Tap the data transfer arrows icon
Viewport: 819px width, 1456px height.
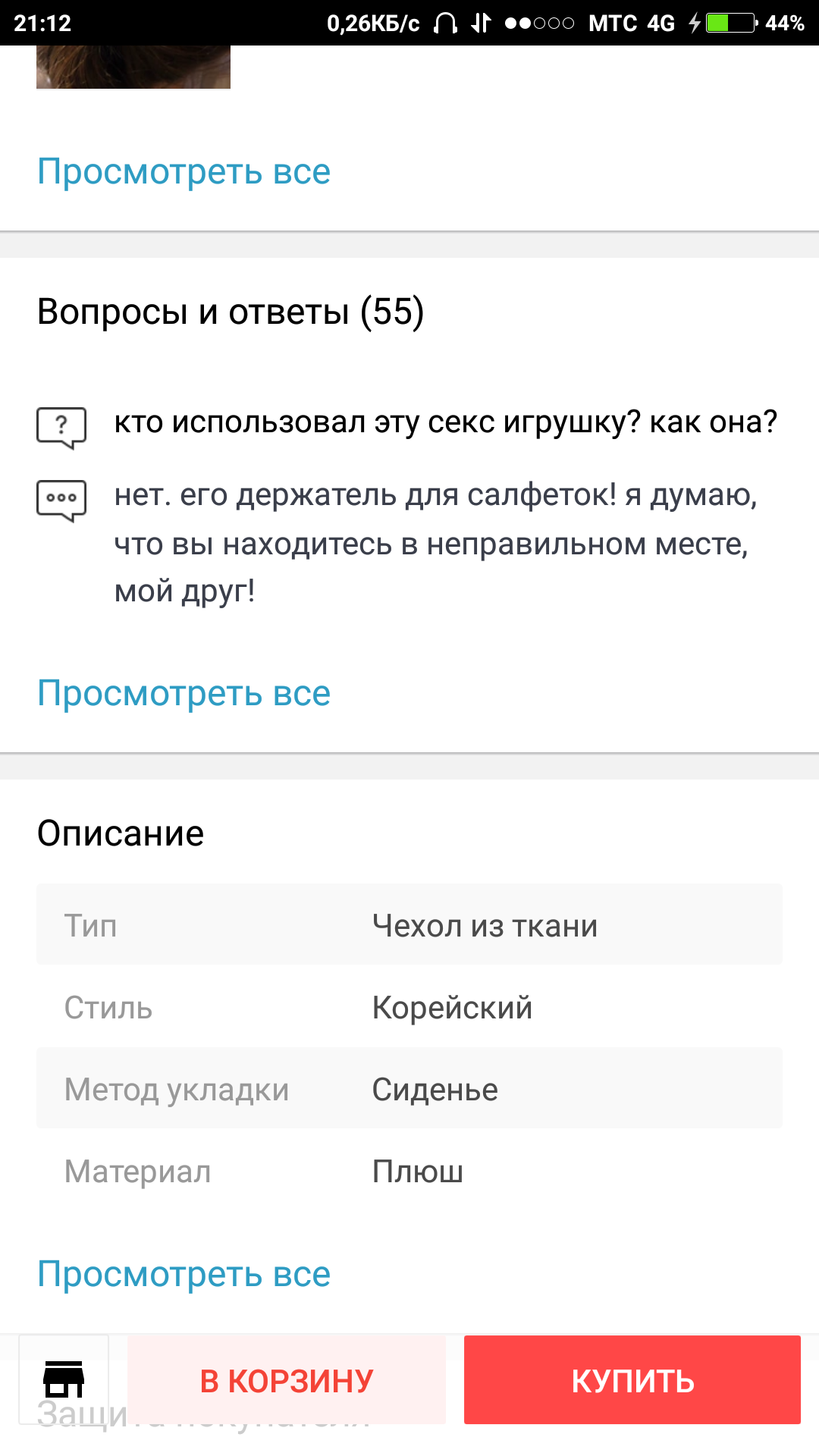481,24
